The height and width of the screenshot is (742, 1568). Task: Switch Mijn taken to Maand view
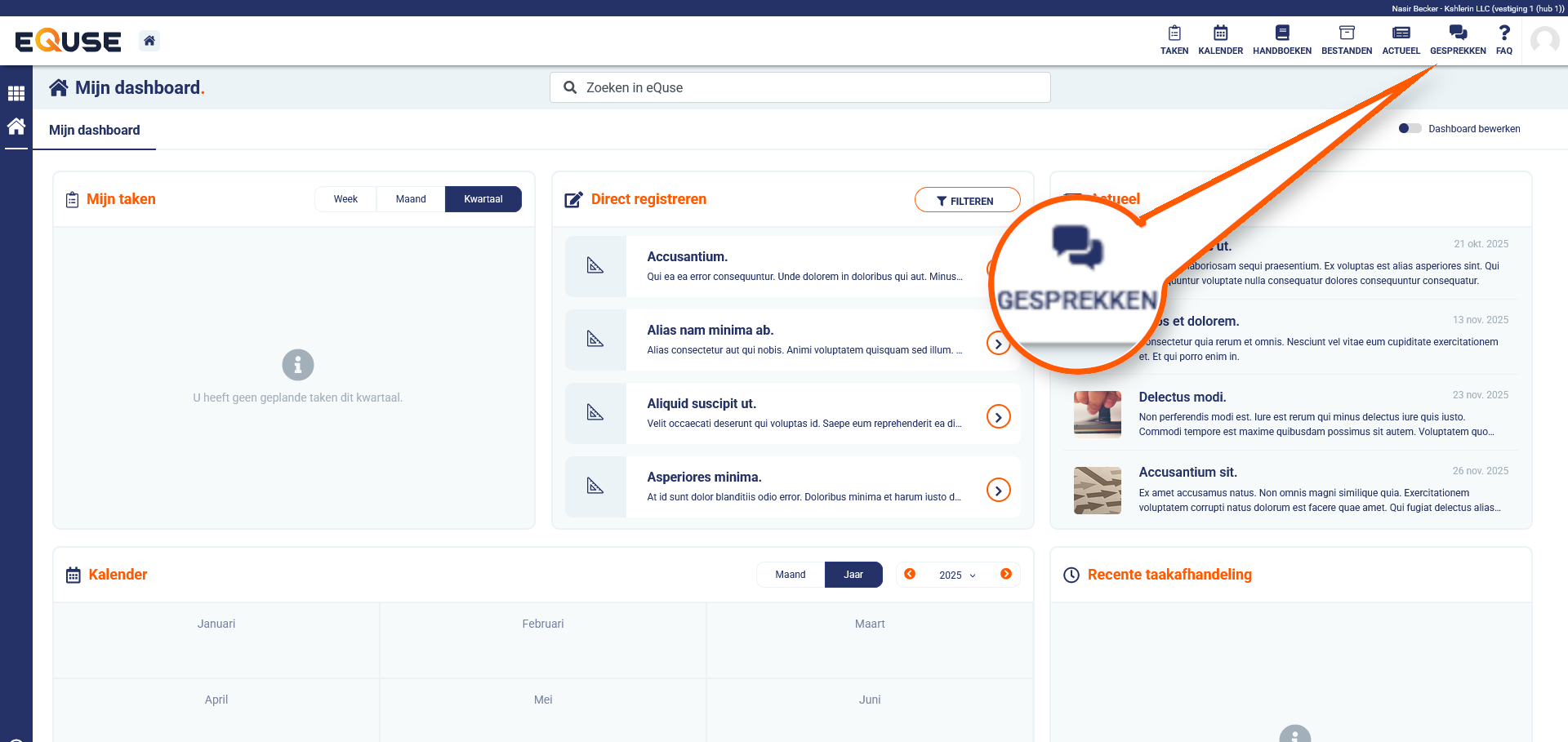[411, 199]
